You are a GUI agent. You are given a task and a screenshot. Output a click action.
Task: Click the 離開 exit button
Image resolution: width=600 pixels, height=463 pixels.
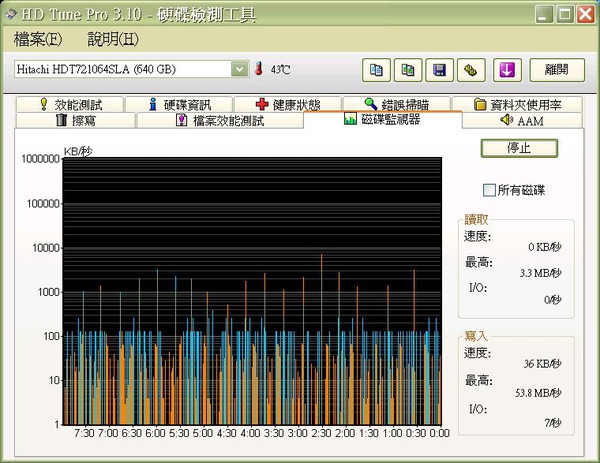click(x=557, y=70)
